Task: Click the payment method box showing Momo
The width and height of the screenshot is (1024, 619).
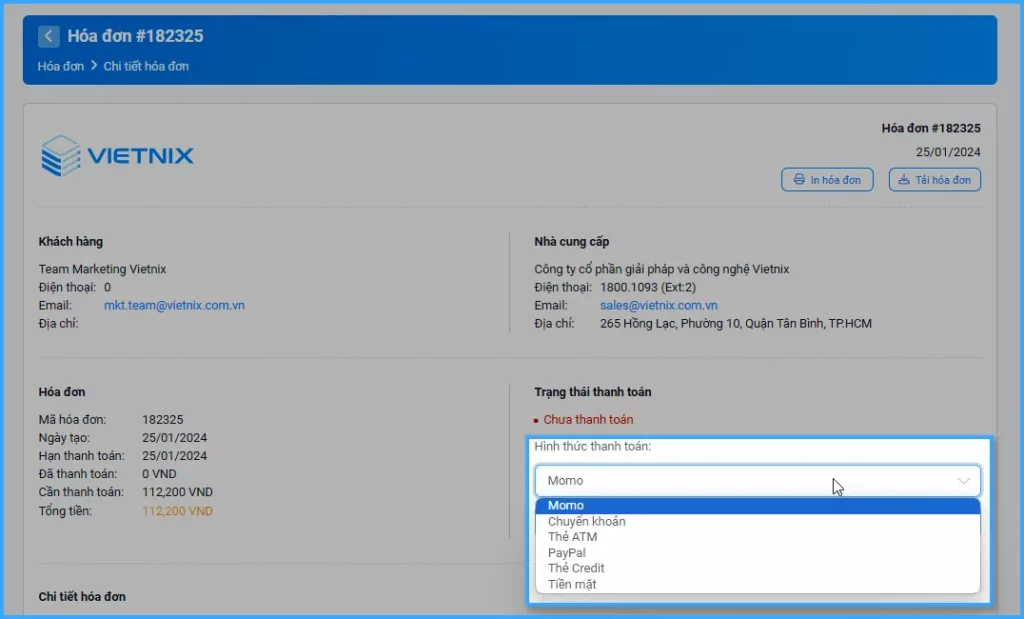Action: 740,481
